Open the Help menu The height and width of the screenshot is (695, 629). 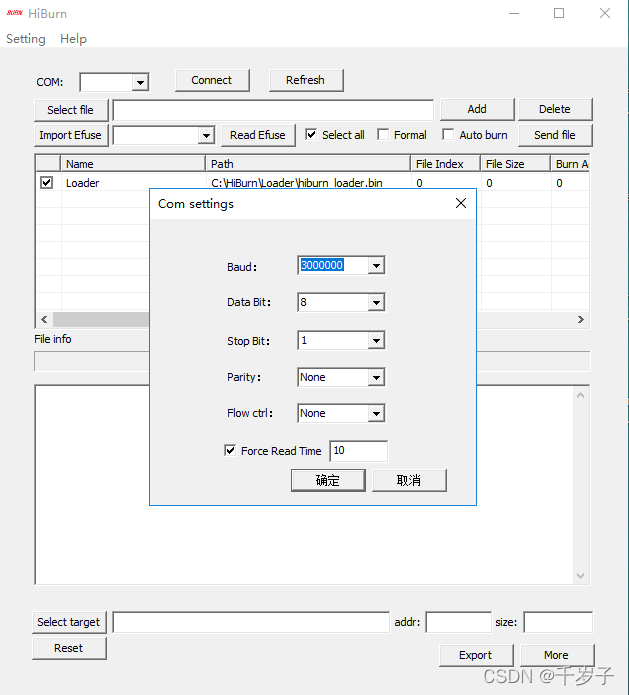tap(73, 39)
